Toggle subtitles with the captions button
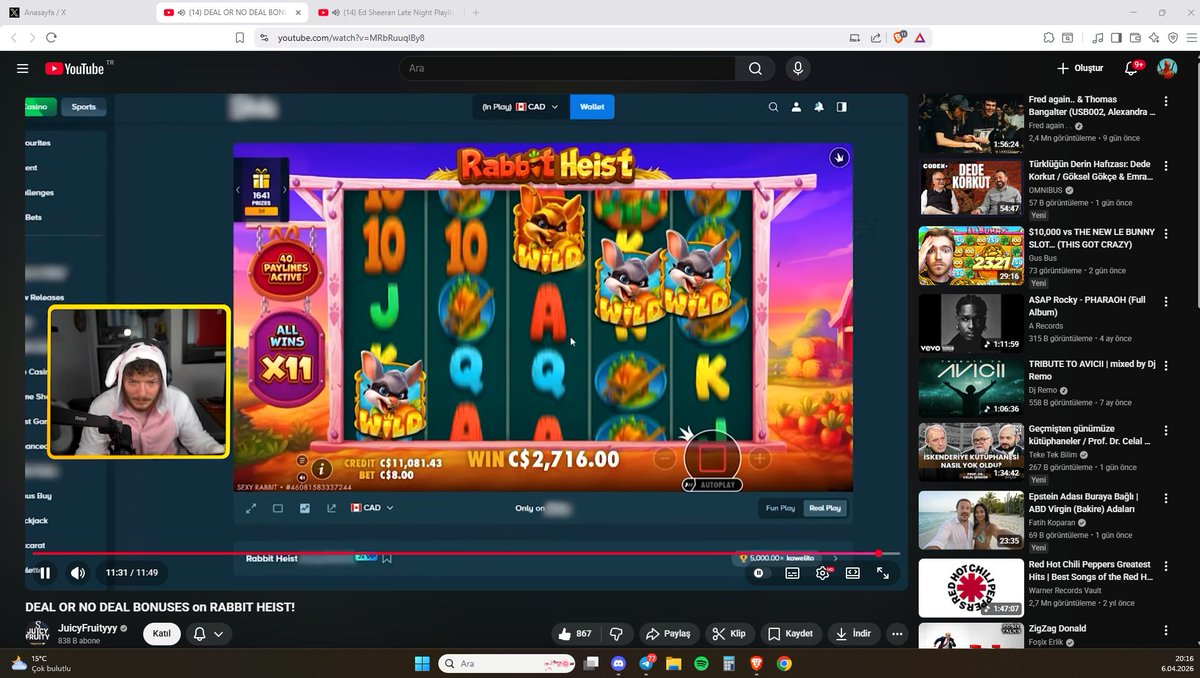This screenshot has width=1200, height=678. 792,573
